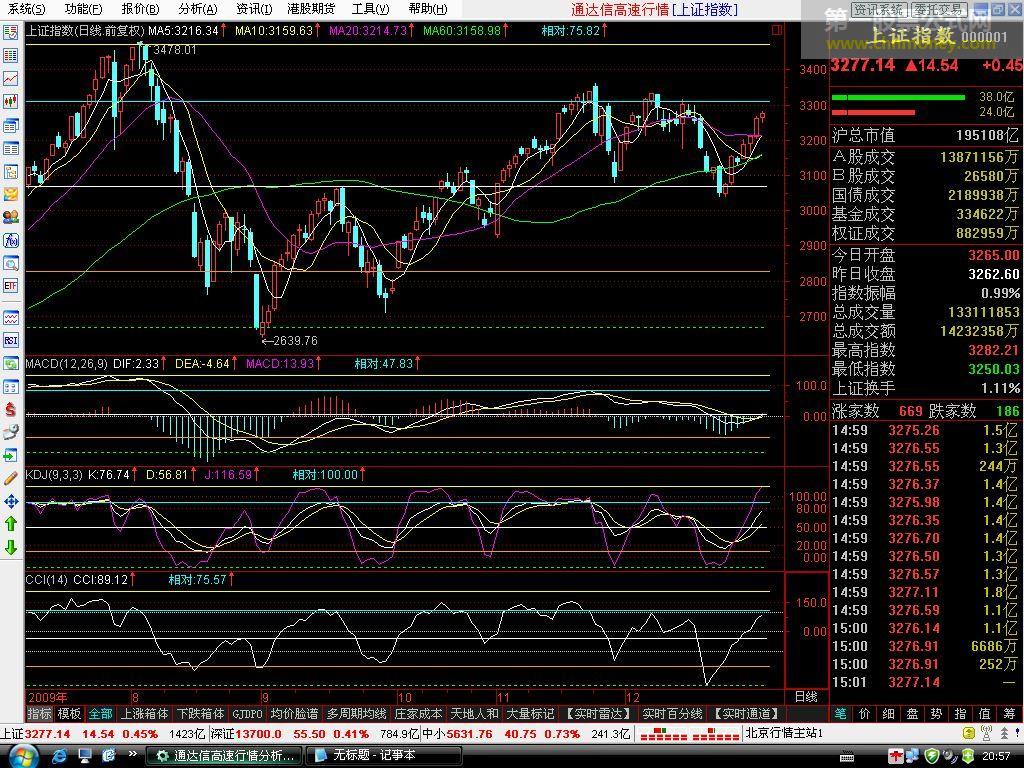Open the 资讯(I) menu

pyautogui.click(x=253, y=8)
